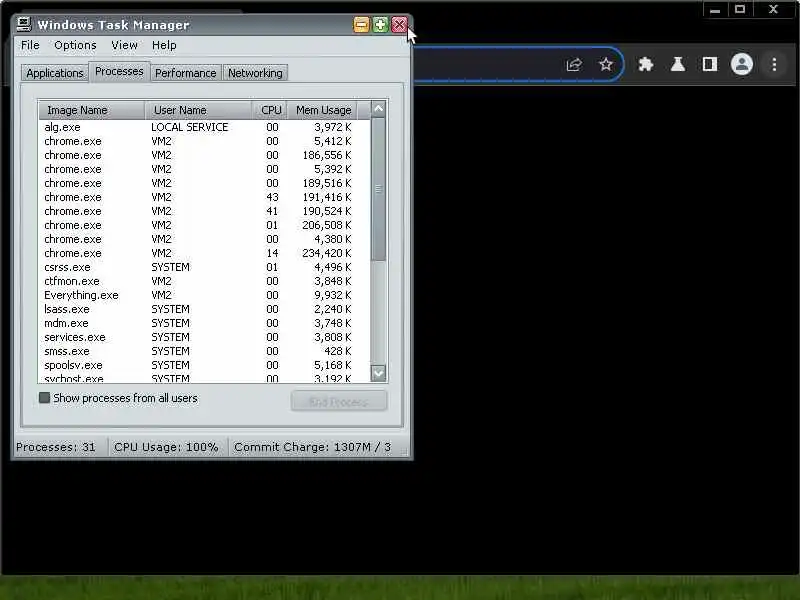Click the Commit Charge status entry
The height and width of the screenshot is (600, 800).
tap(312, 447)
